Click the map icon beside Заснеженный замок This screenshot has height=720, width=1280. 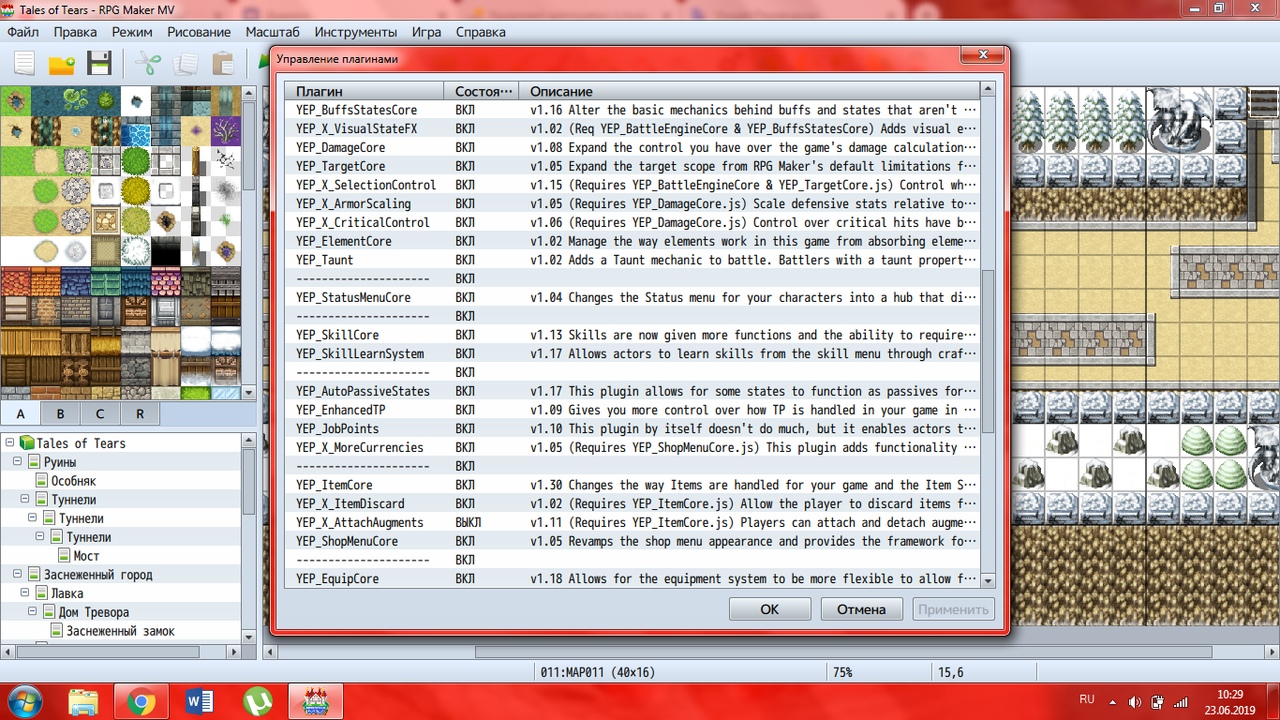(x=58, y=631)
